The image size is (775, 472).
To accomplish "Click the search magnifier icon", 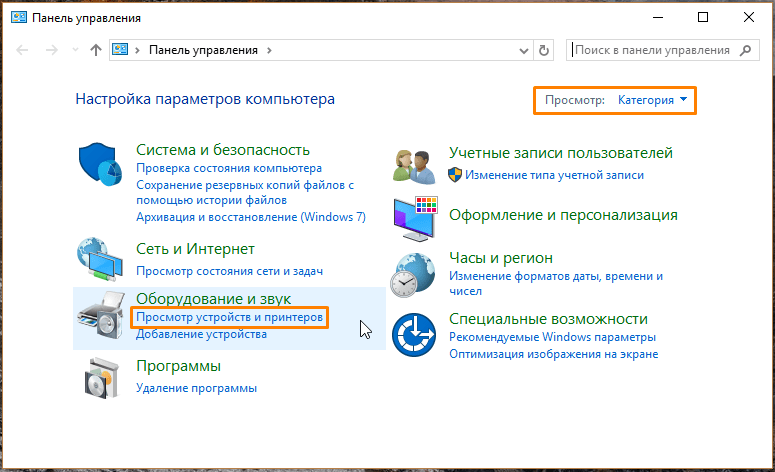I will tap(745, 50).
